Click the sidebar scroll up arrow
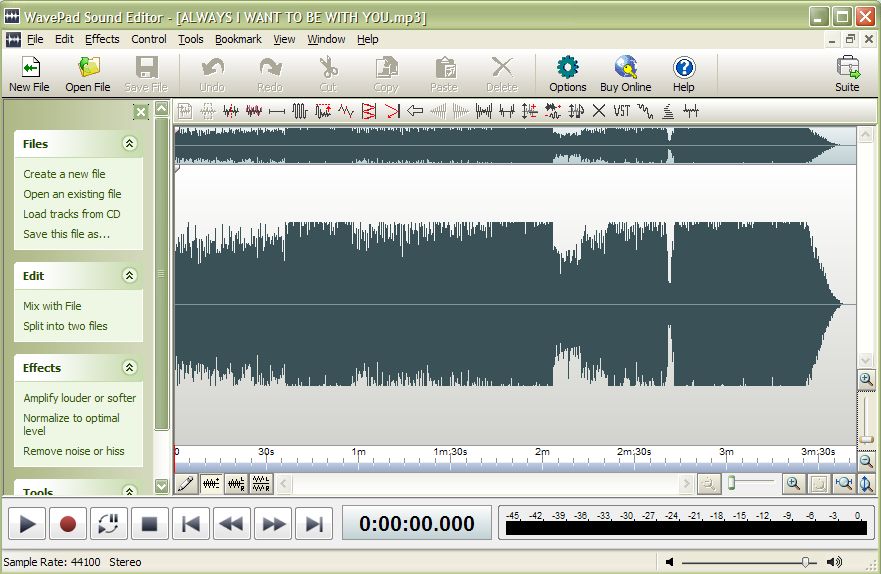Image resolution: width=881 pixels, height=574 pixels. (x=162, y=108)
